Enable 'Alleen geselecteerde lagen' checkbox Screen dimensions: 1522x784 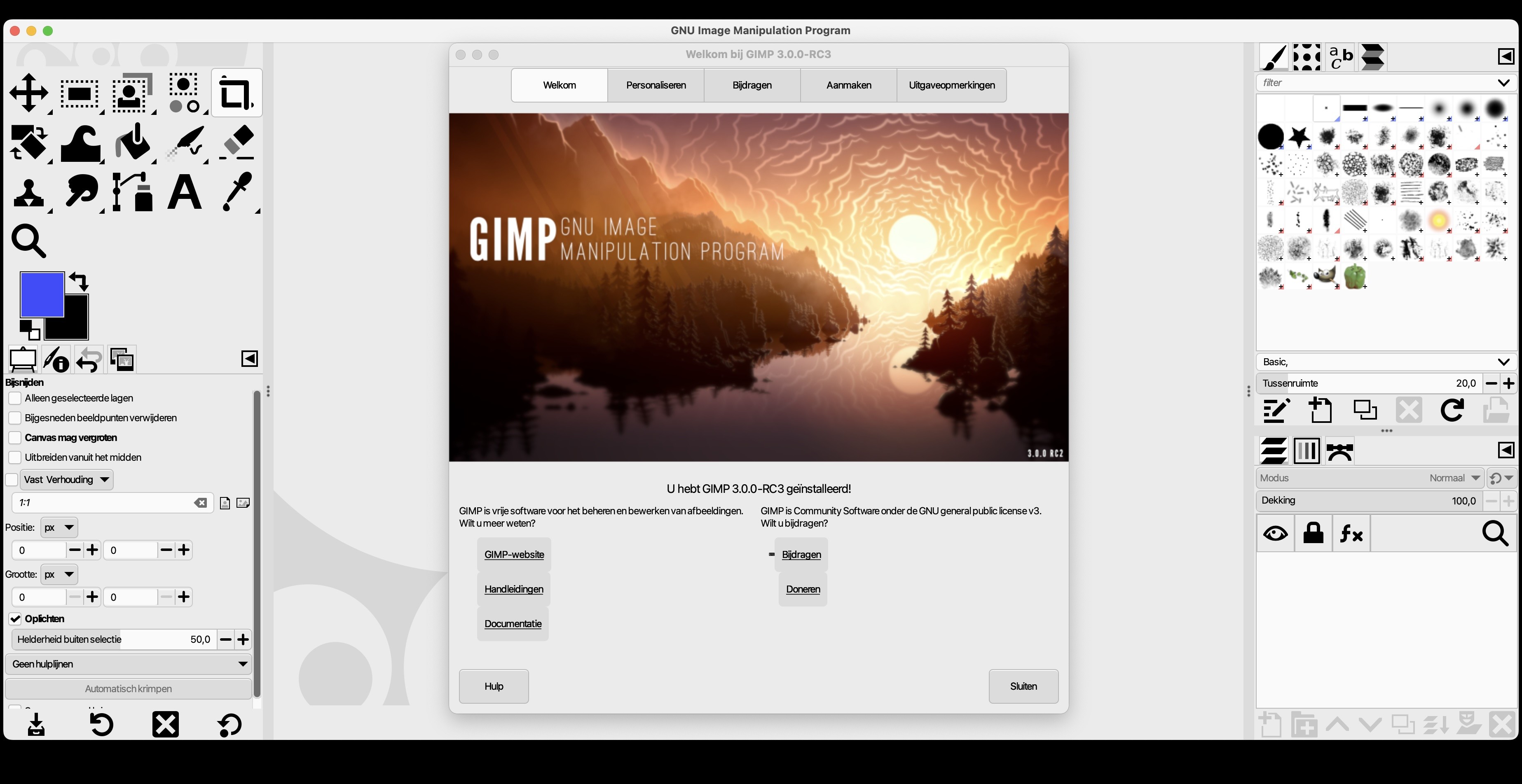coord(15,399)
